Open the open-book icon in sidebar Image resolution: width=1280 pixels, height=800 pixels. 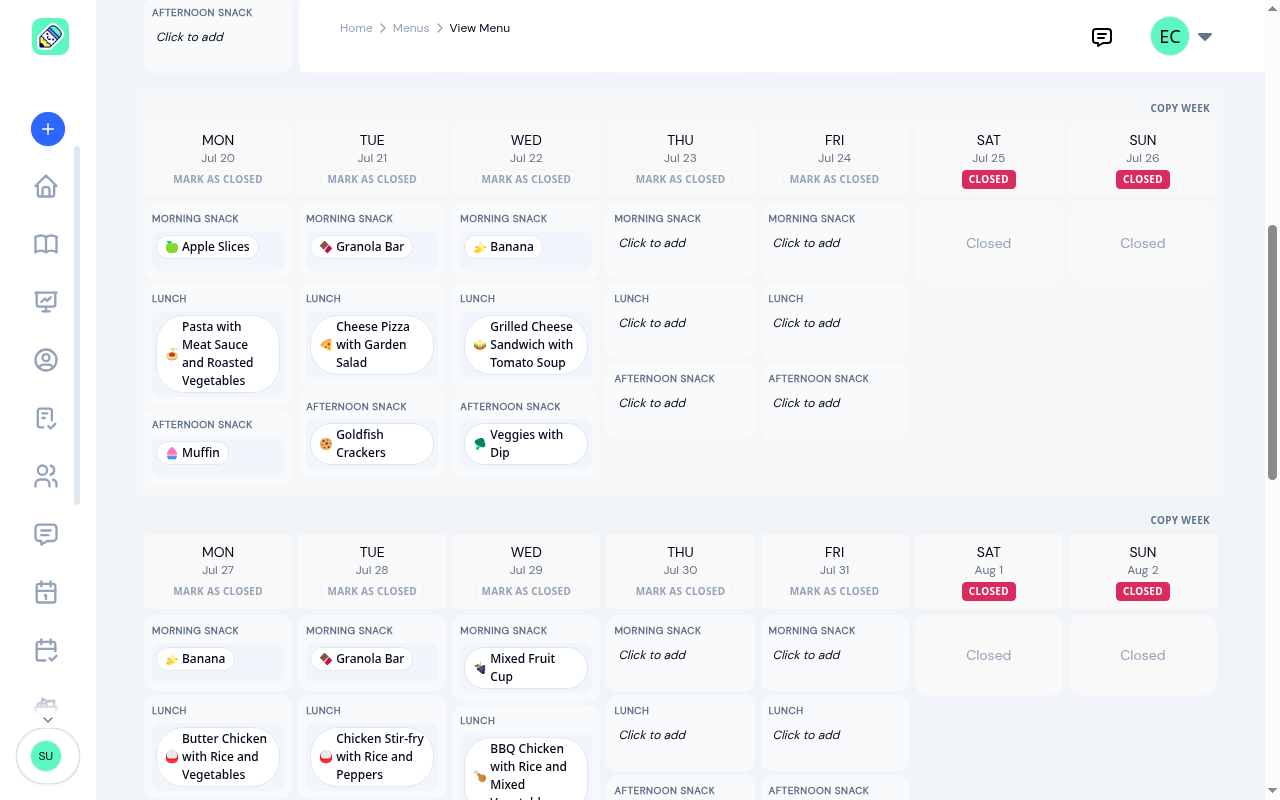click(46, 245)
